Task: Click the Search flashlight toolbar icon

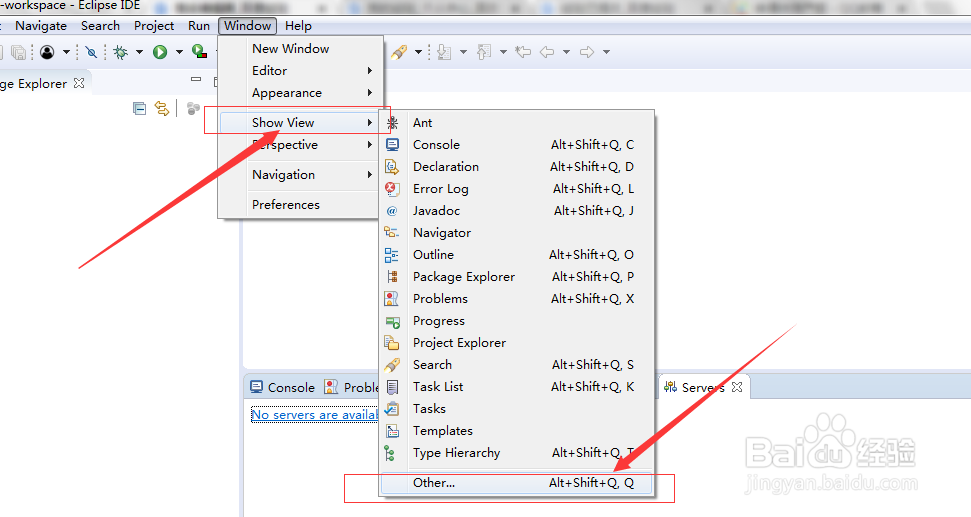Action: pyautogui.click(x=399, y=52)
